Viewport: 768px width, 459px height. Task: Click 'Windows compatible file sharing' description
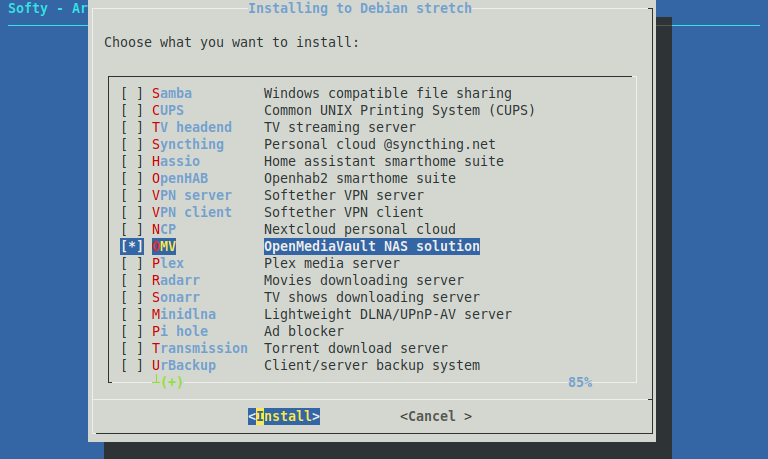tap(388, 93)
